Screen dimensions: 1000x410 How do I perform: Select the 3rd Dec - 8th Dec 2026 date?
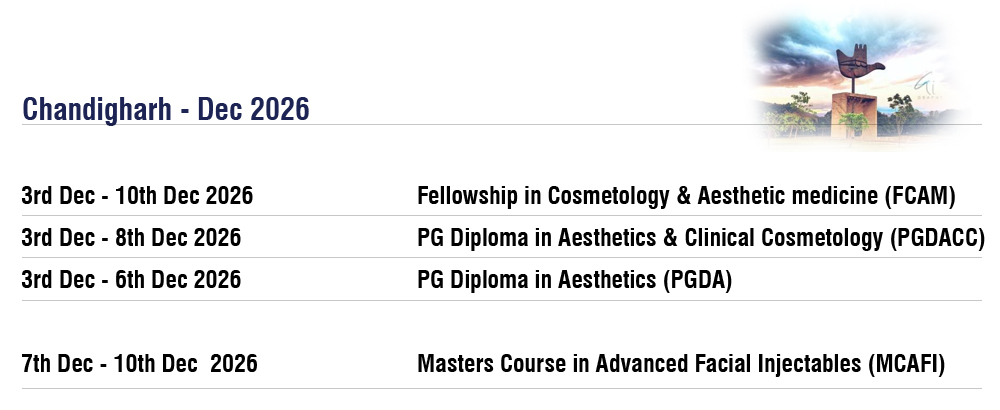[131, 238]
